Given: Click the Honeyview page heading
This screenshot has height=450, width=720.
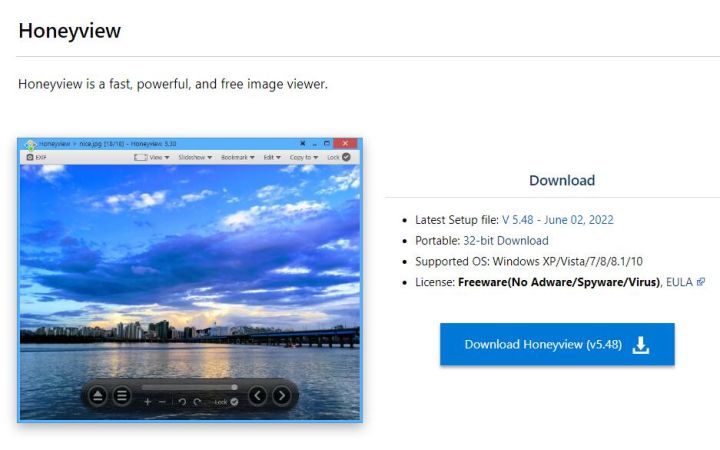Looking at the screenshot, I should [x=70, y=31].
